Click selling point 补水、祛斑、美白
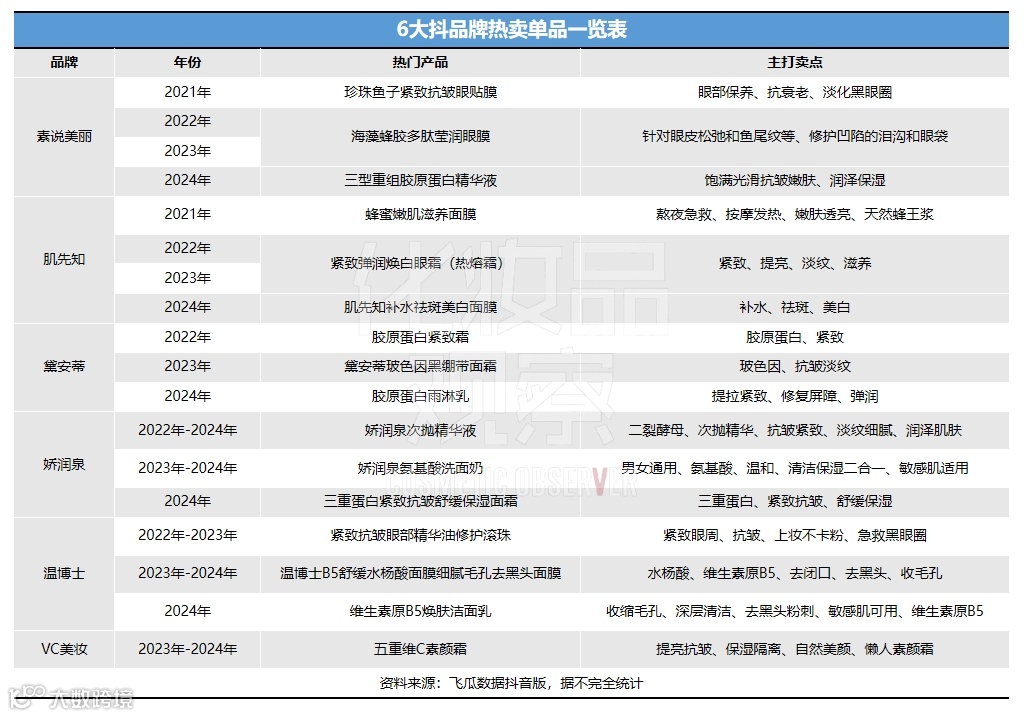Image resolution: width=1024 pixels, height=717 pixels. [795, 307]
